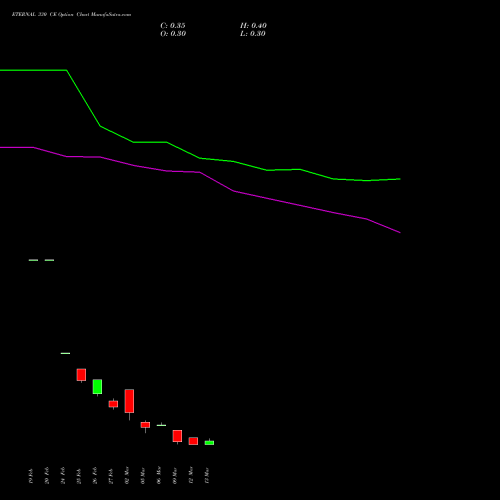The width and height of the screenshot is (500, 500).
Task: Select the low price value L: 0.30
Action: (253, 34)
